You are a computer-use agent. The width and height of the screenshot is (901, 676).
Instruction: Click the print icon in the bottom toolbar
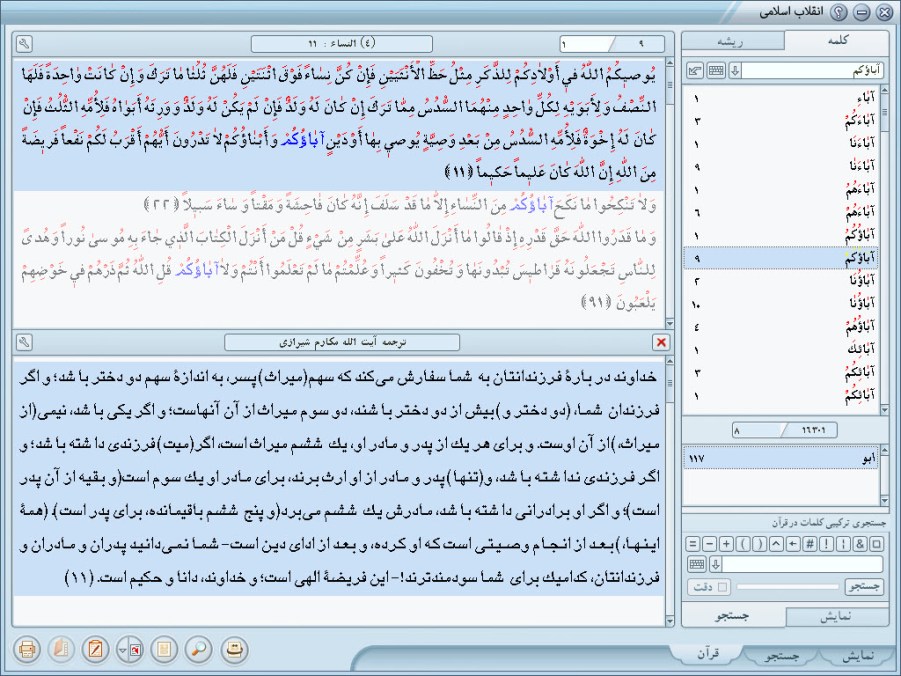tap(27, 650)
